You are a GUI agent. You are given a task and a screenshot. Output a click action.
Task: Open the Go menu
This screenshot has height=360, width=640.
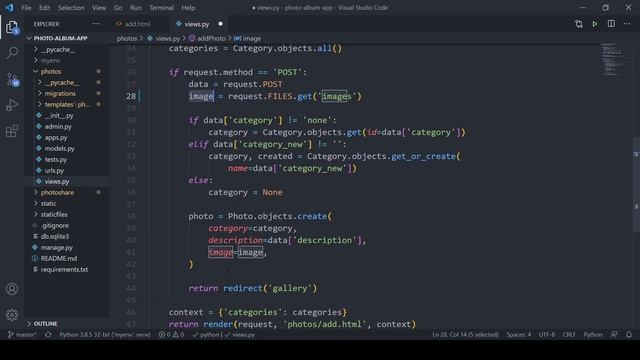click(x=118, y=8)
